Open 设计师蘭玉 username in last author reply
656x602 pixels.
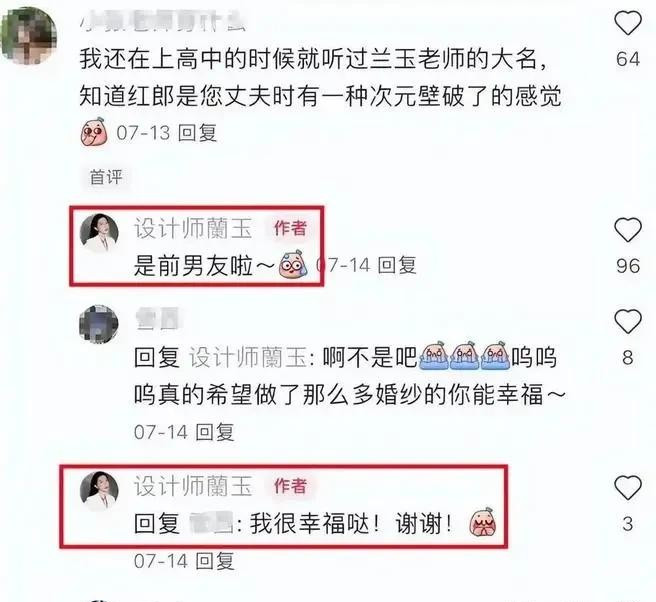[193, 486]
